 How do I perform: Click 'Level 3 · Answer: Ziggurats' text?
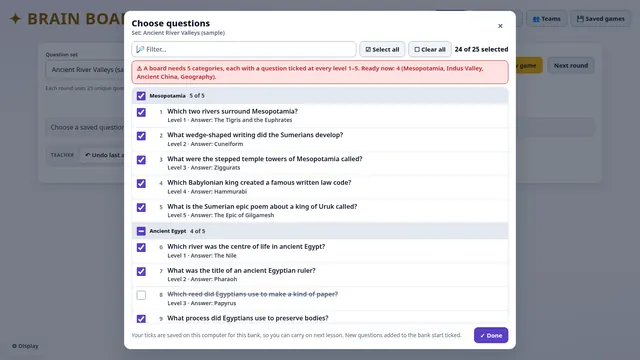pos(204,167)
